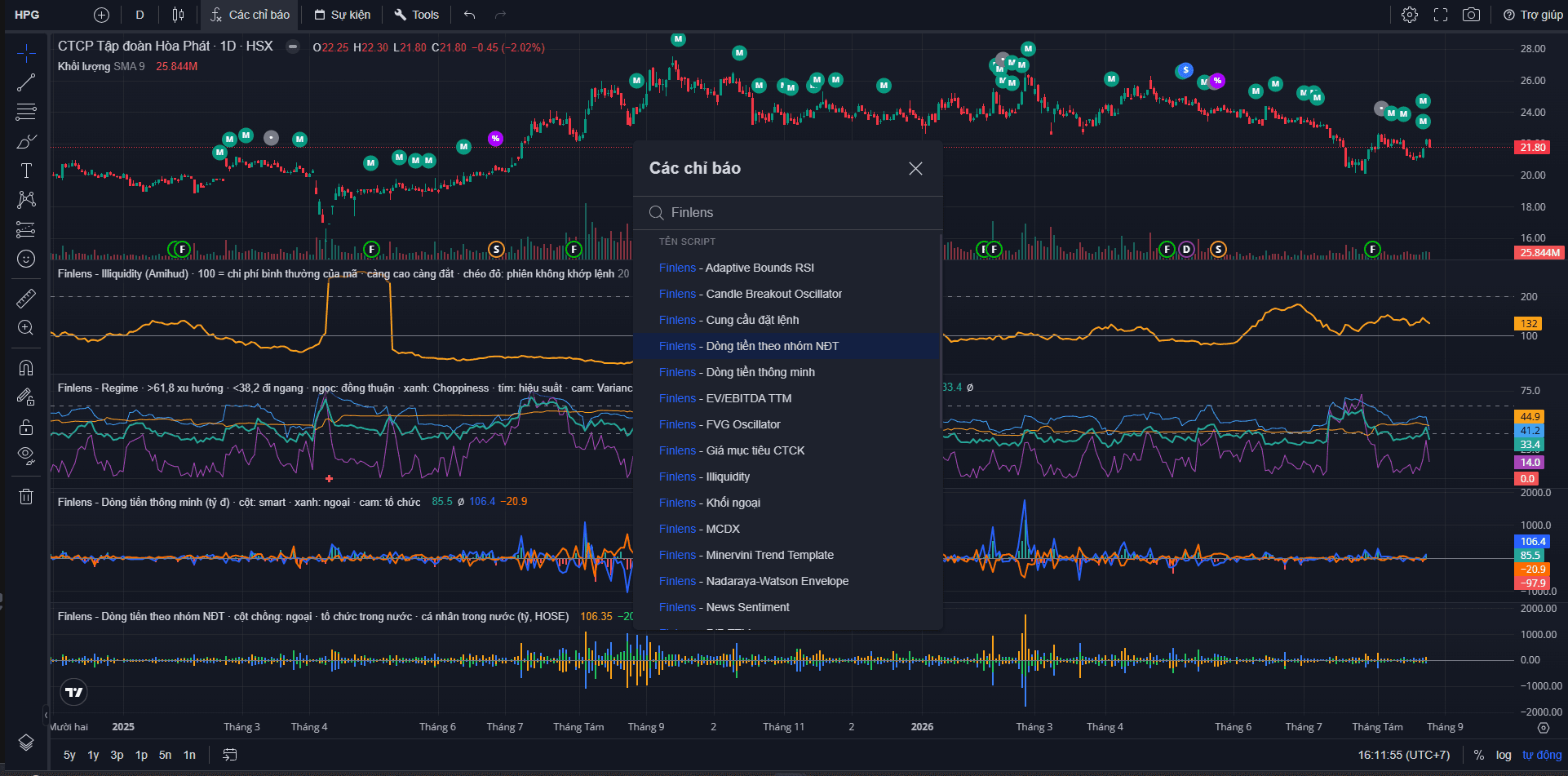Toggle lock all drawing tools
The image size is (1568, 776).
(26, 427)
